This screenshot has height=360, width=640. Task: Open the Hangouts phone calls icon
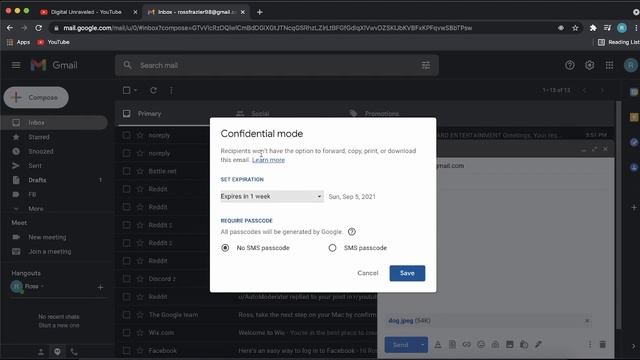click(x=74, y=351)
